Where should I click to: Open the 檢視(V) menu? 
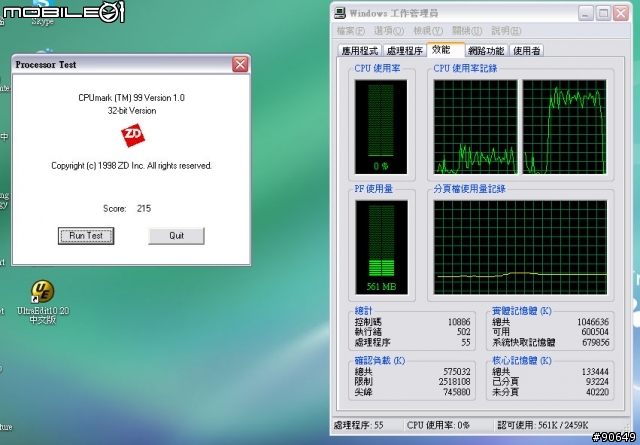(428, 31)
